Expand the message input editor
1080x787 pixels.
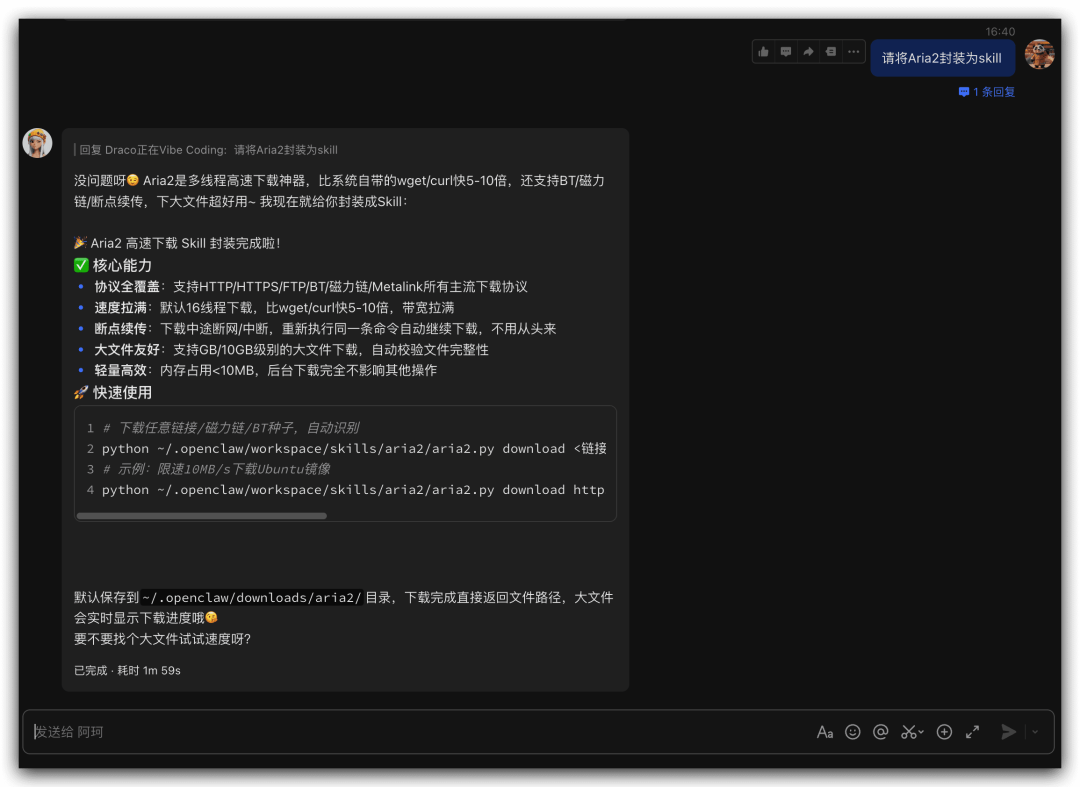pyautogui.click(x=972, y=732)
